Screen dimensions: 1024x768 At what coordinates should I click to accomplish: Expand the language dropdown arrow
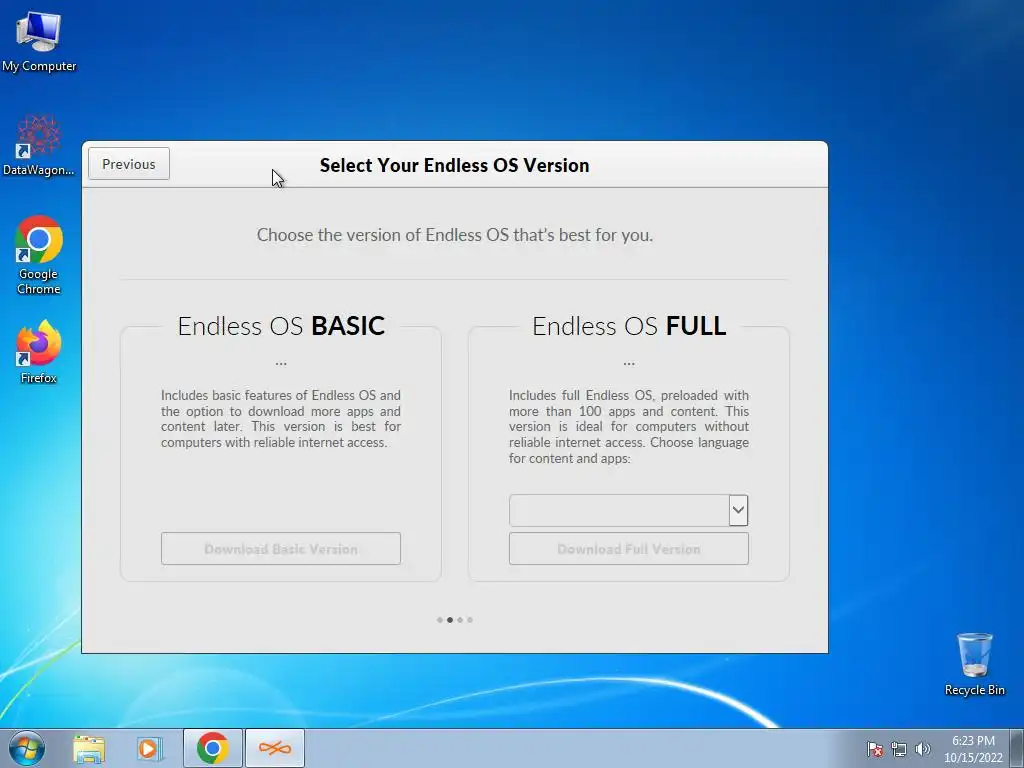pos(739,510)
